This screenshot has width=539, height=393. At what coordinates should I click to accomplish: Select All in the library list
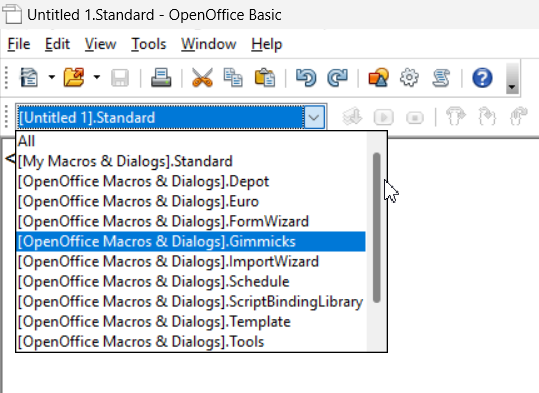191,141
